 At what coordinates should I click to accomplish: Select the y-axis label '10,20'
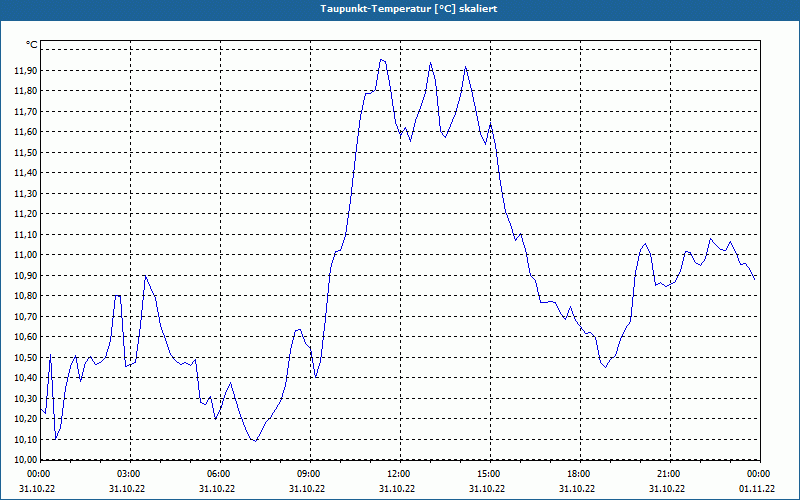coord(26,419)
